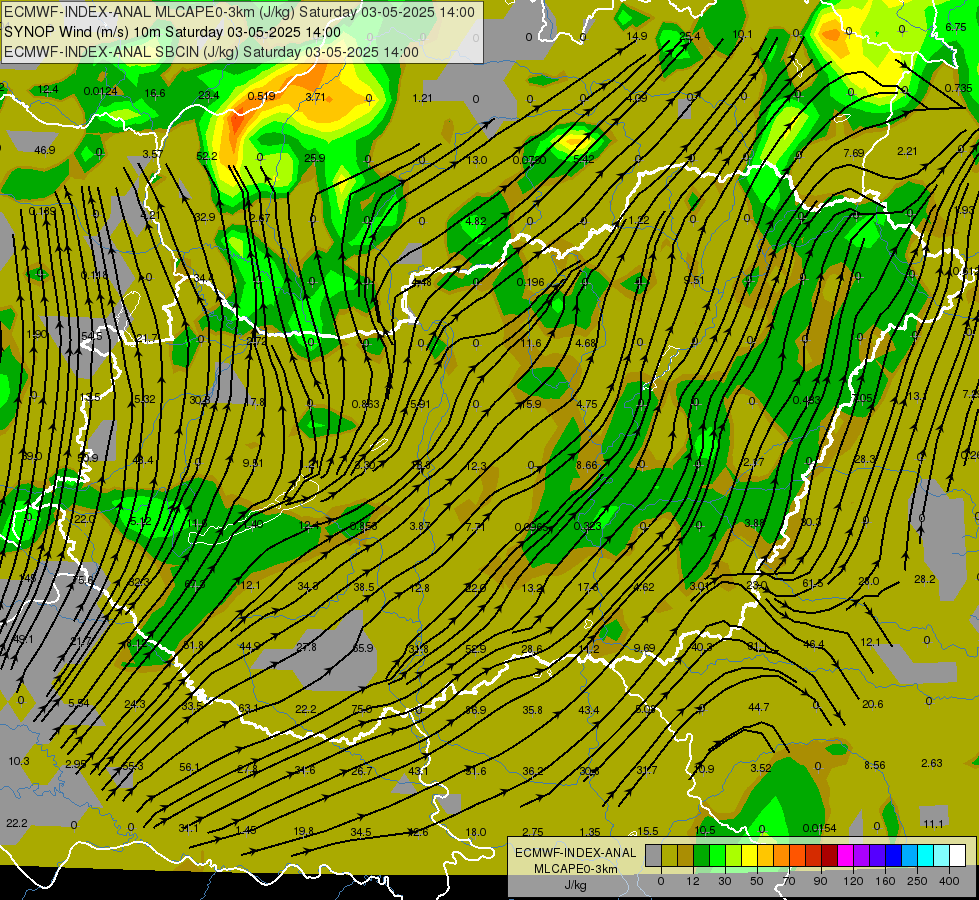Click the map value 7.71
Image resolution: width=979 pixels, height=900 pixels.
(475, 527)
